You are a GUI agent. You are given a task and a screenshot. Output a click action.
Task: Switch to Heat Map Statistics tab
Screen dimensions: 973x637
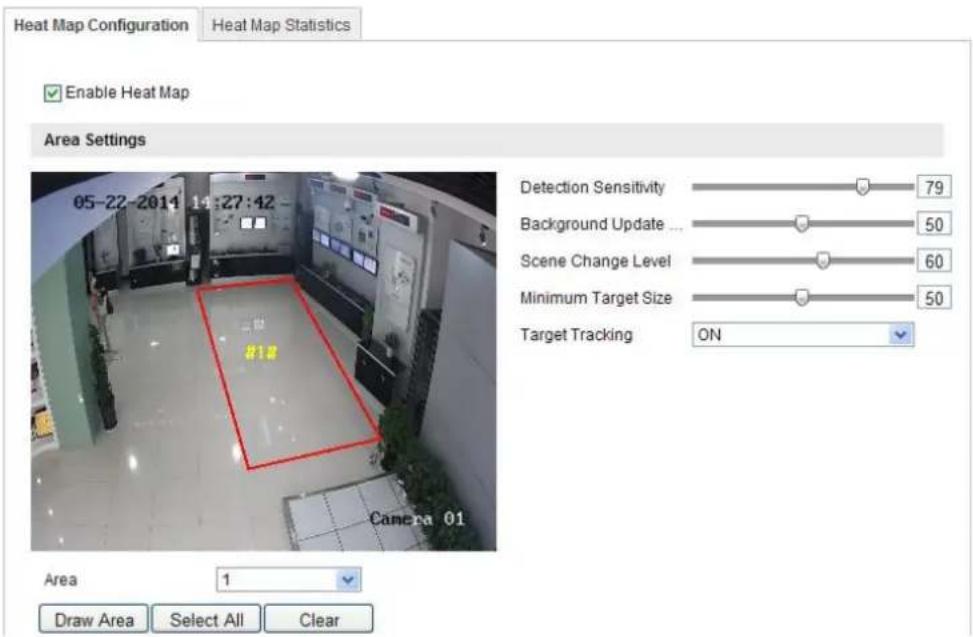[x=282, y=25]
